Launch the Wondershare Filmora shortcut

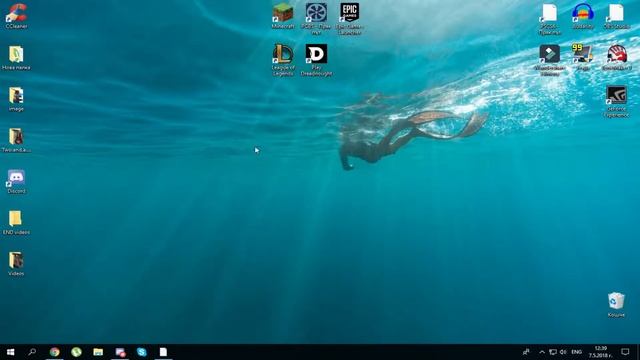(x=549, y=60)
